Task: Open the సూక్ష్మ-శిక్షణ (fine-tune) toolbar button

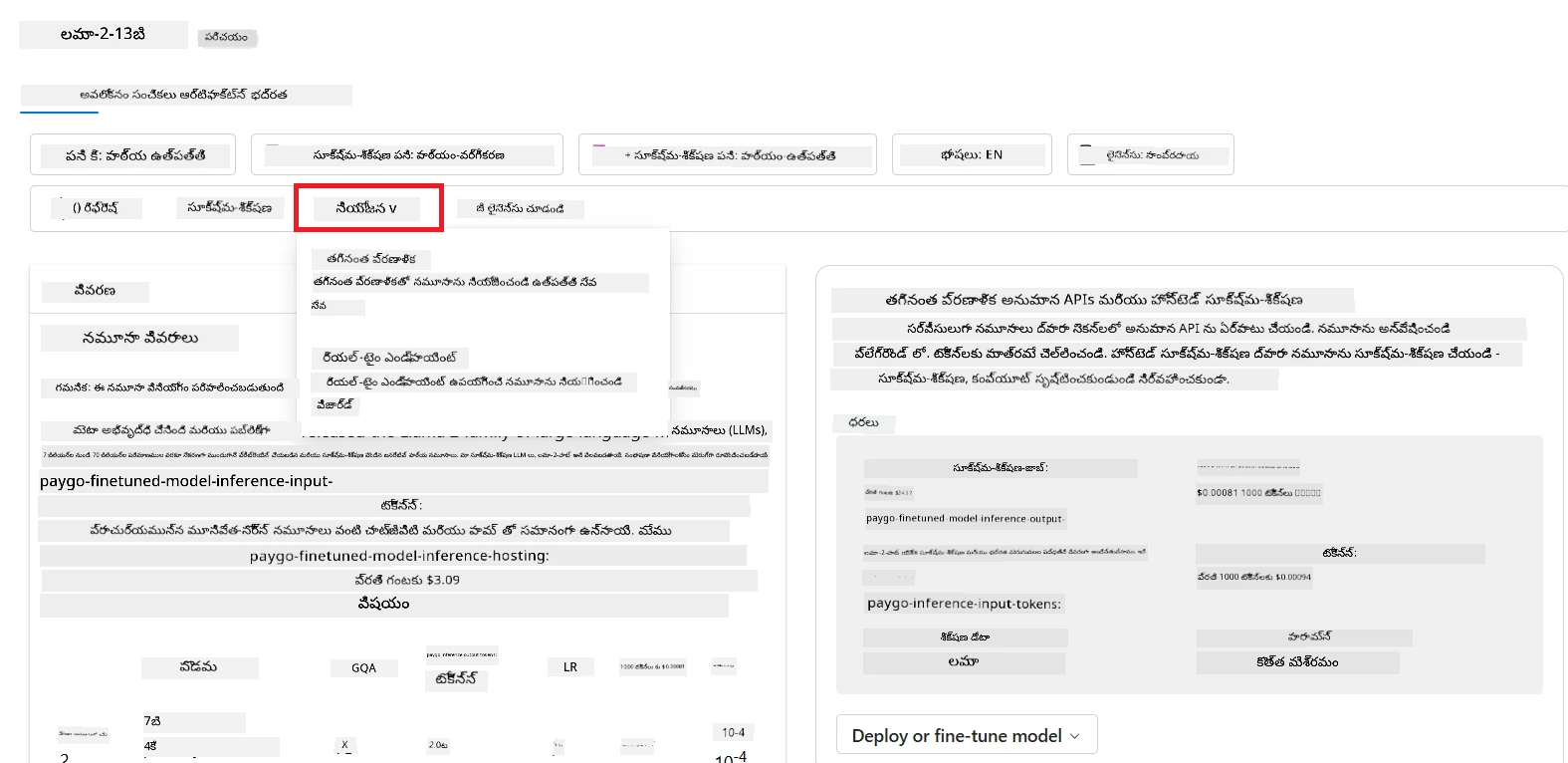Action: (230, 207)
